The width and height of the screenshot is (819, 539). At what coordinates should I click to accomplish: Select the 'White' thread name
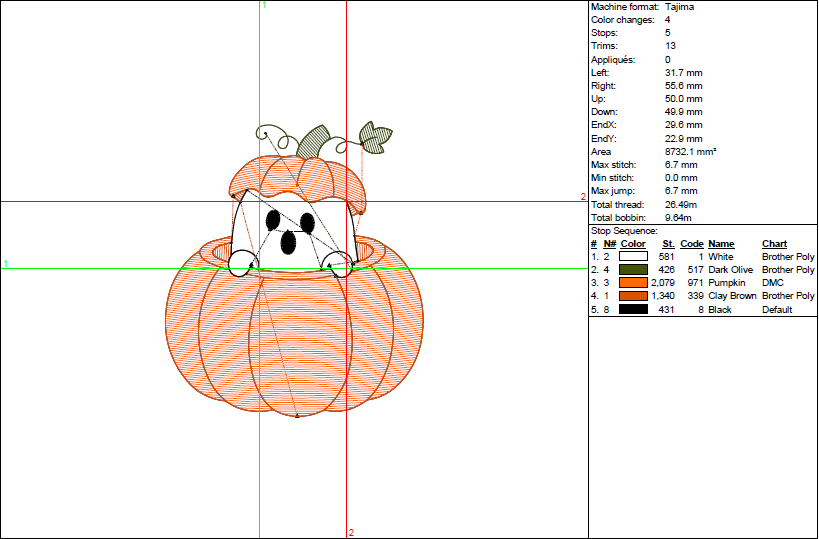[720, 256]
